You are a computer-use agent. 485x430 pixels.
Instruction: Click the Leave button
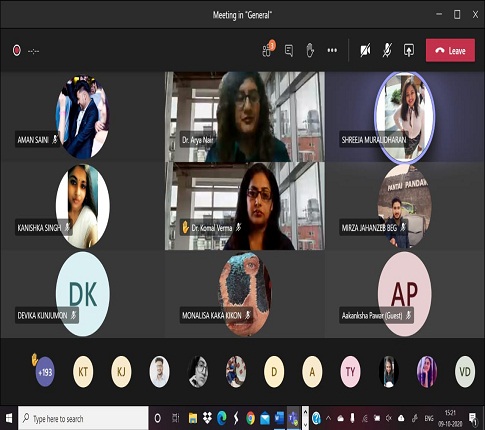[x=450, y=50]
